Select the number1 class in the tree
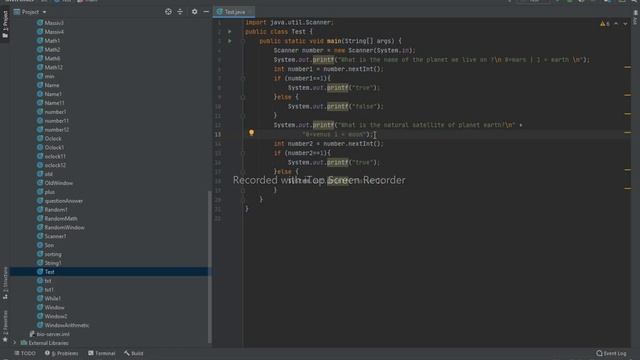Viewport: 640px width, 360px height. (x=55, y=112)
